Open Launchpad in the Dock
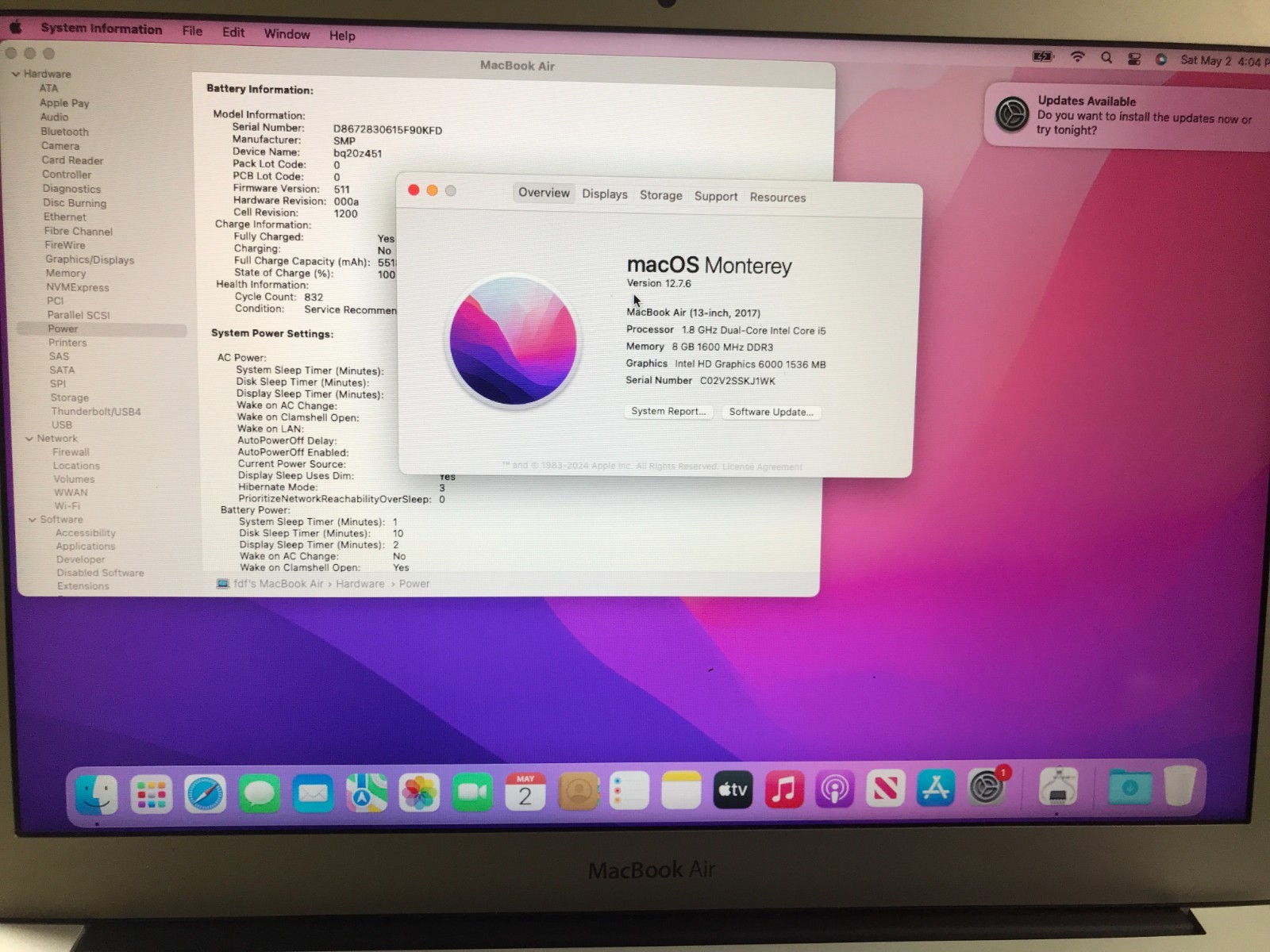The image size is (1270, 952). [151, 793]
